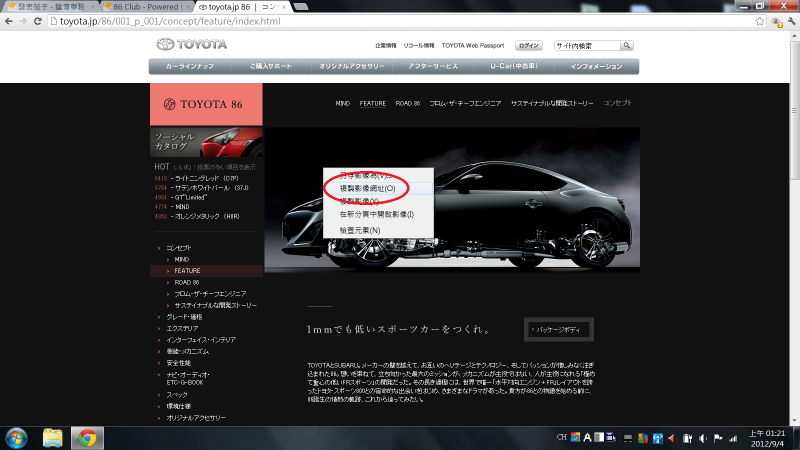Open the リコール情報 link
Viewport: 800px width, 450px height.
[x=419, y=45]
